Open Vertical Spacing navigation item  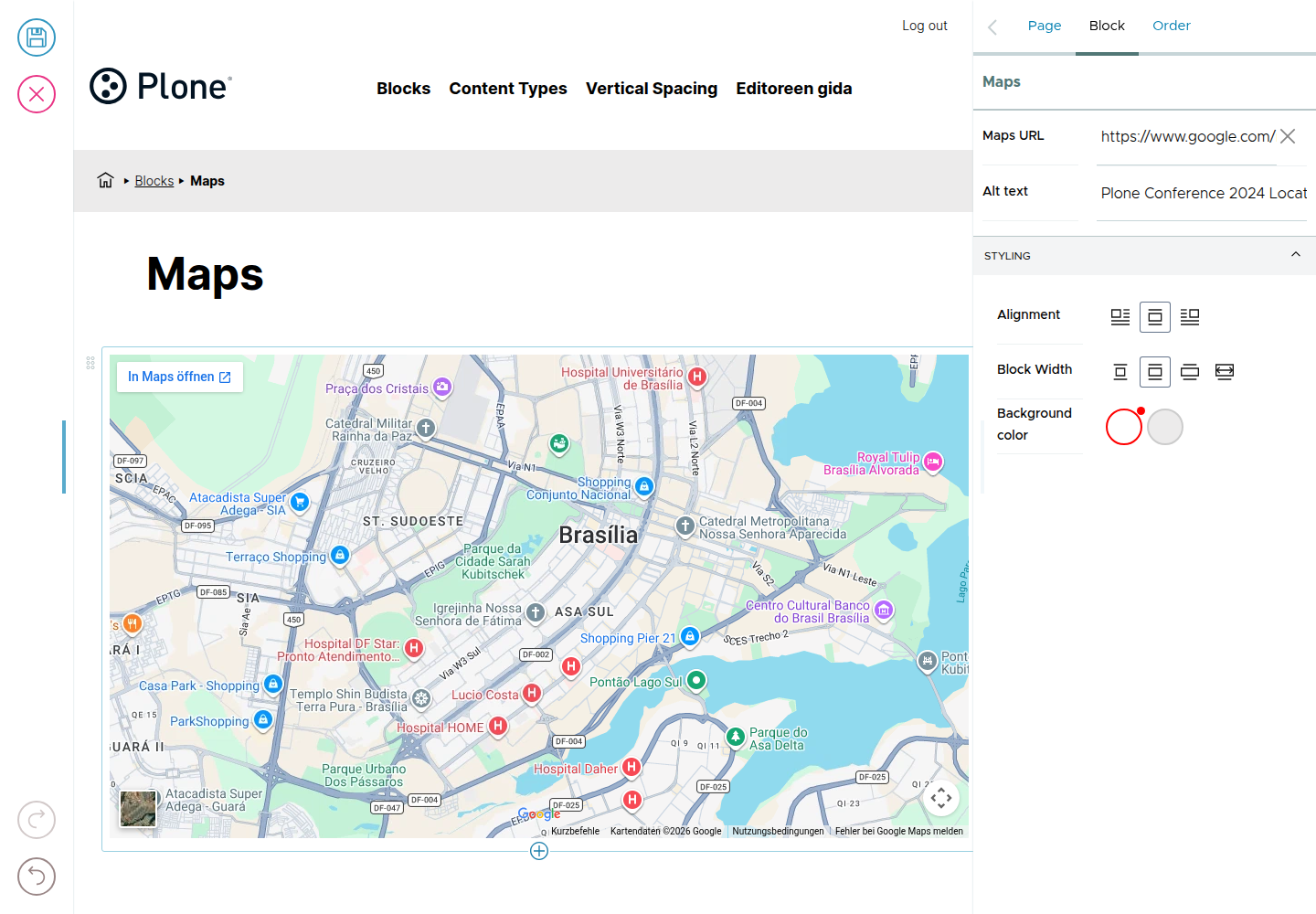(652, 89)
